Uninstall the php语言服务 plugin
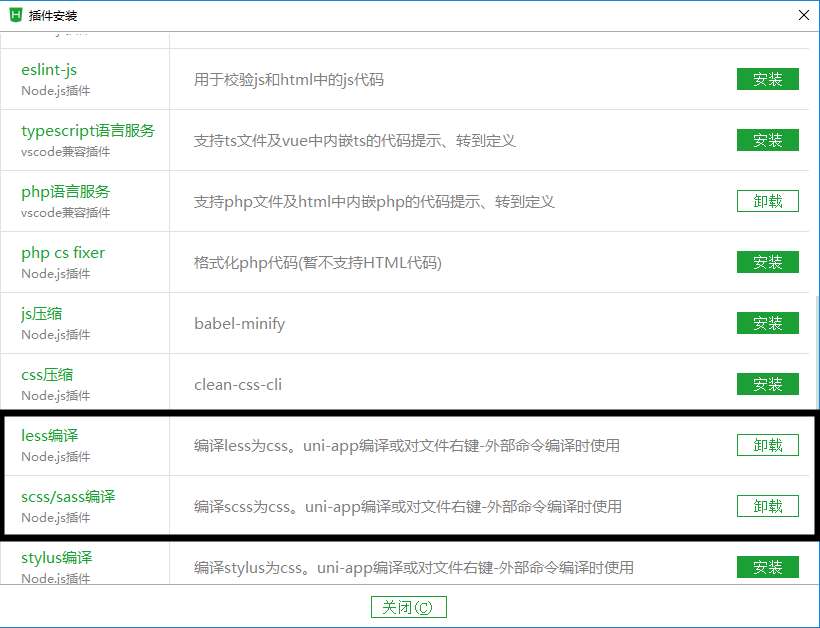The width and height of the screenshot is (820, 628). click(768, 201)
